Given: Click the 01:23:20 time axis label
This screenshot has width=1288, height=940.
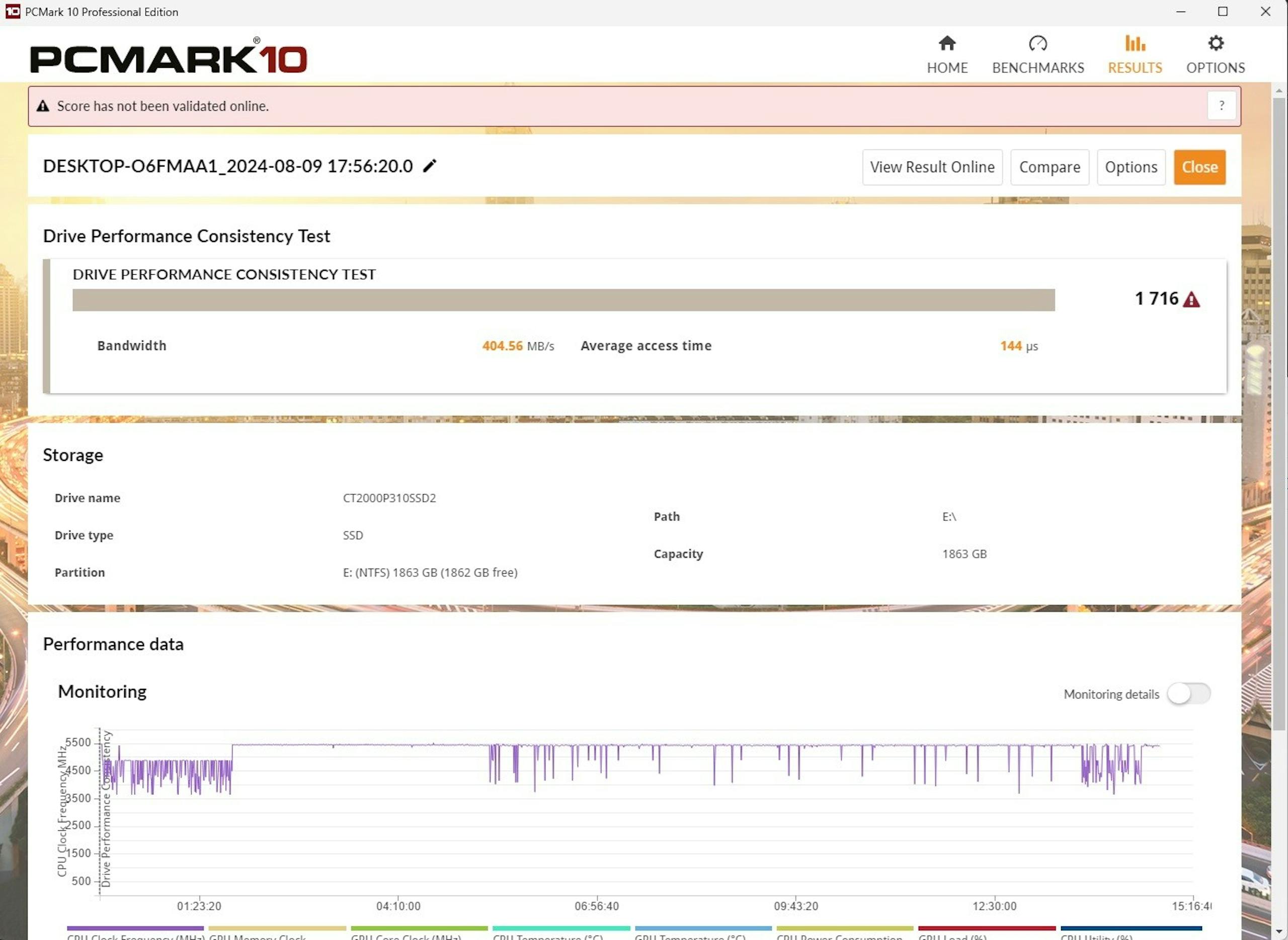Looking at the screenshot, I should pos(199,906).
